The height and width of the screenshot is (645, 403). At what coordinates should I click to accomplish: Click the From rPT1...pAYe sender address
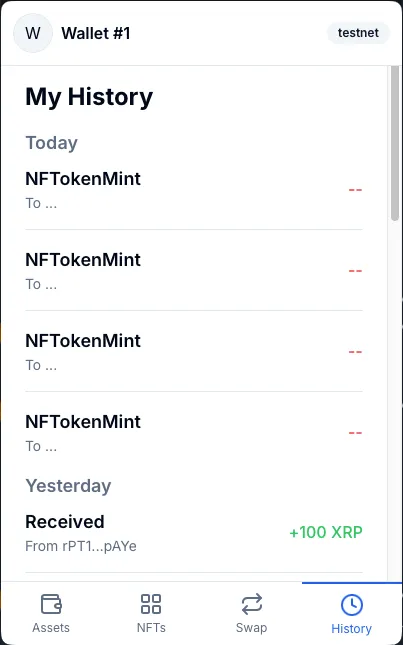pos(81,546)
